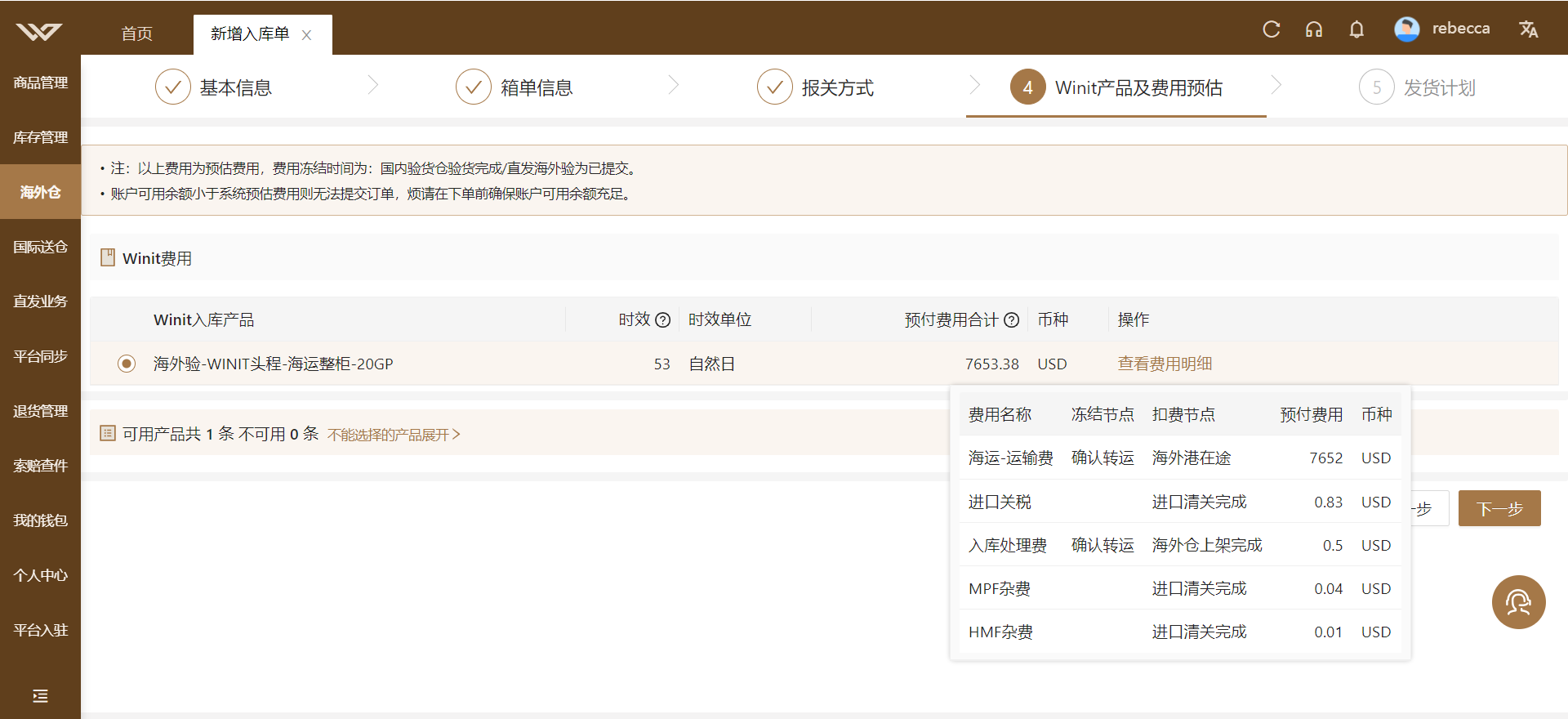
Task: Open 海外仓 in the sidebar
Action: click(40, 192)
